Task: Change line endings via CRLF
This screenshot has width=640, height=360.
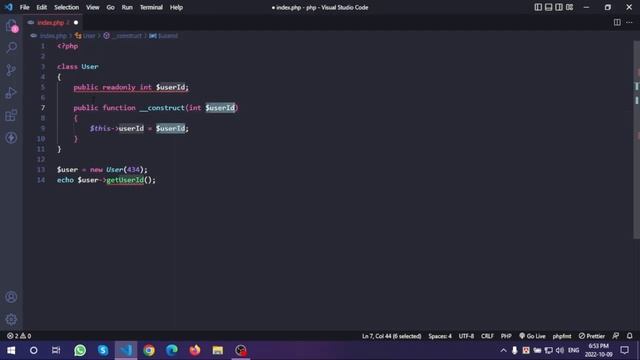Action: pyautogui.click(x=487, y=336)
